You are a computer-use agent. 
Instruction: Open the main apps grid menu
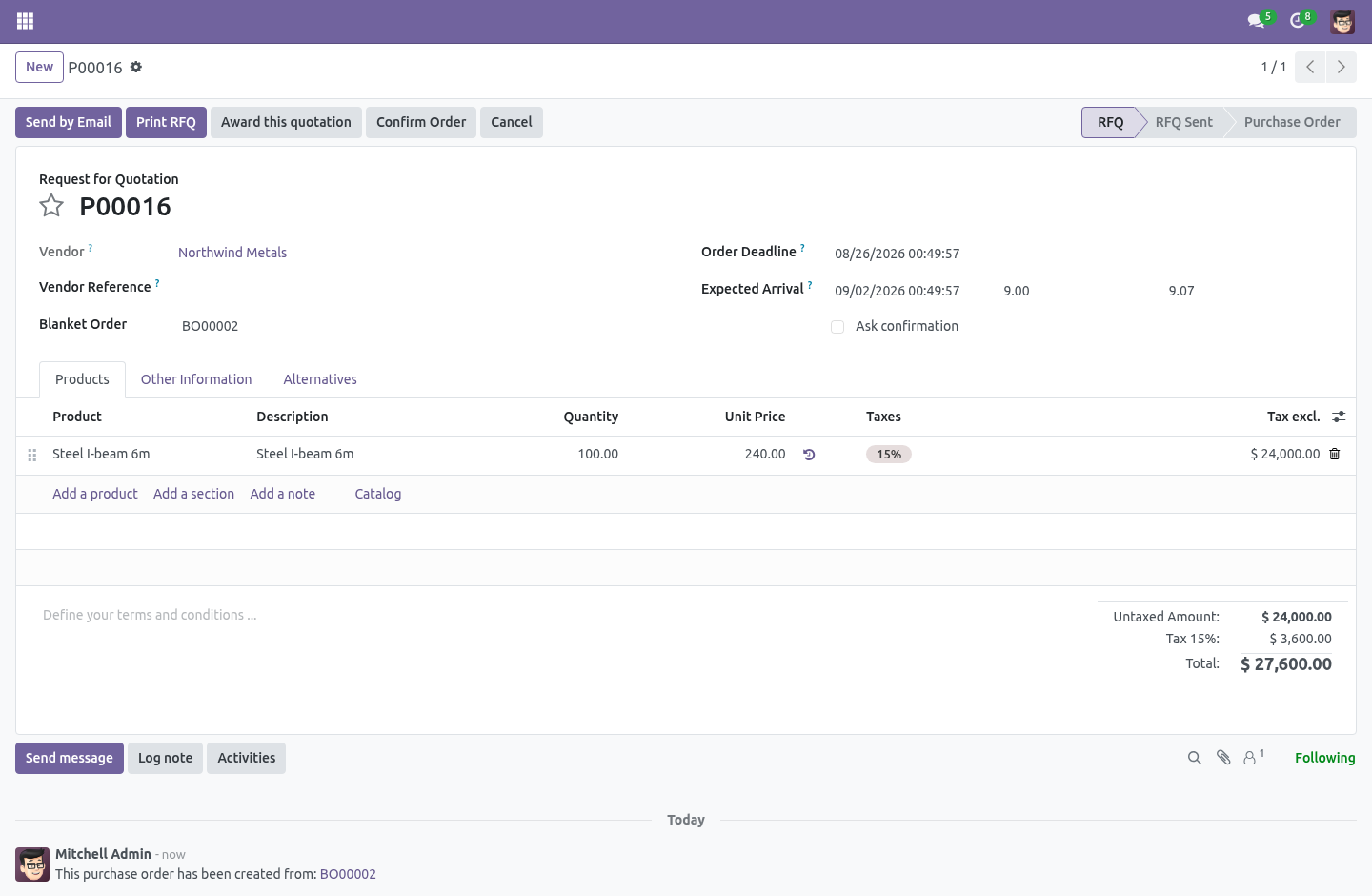26,21
